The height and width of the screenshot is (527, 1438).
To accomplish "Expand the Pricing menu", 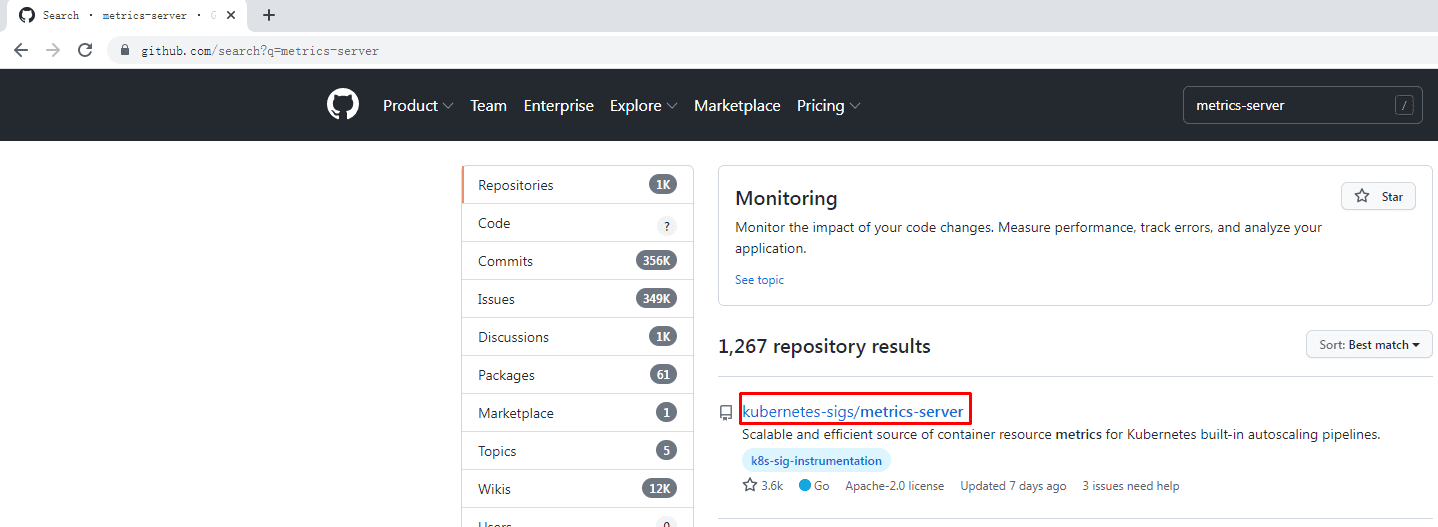I will click(828, 105).
